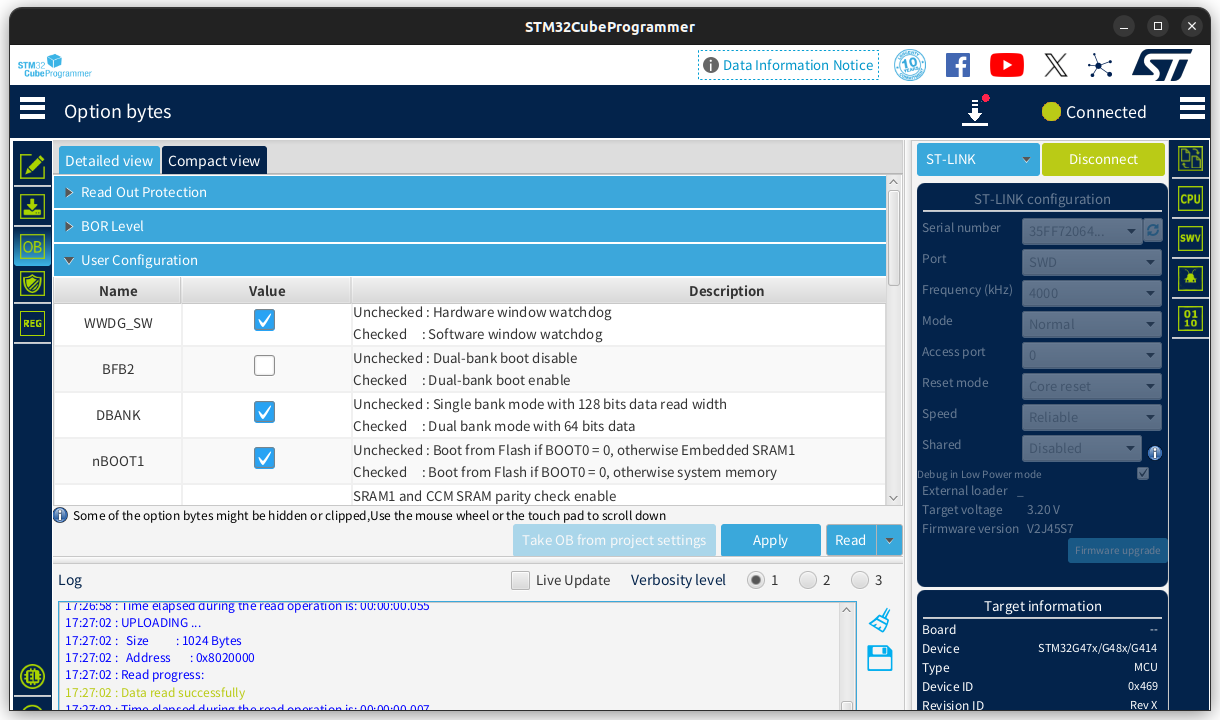Click Take OB from project settings
1220x720 pixels.
(x=614, y=540)
